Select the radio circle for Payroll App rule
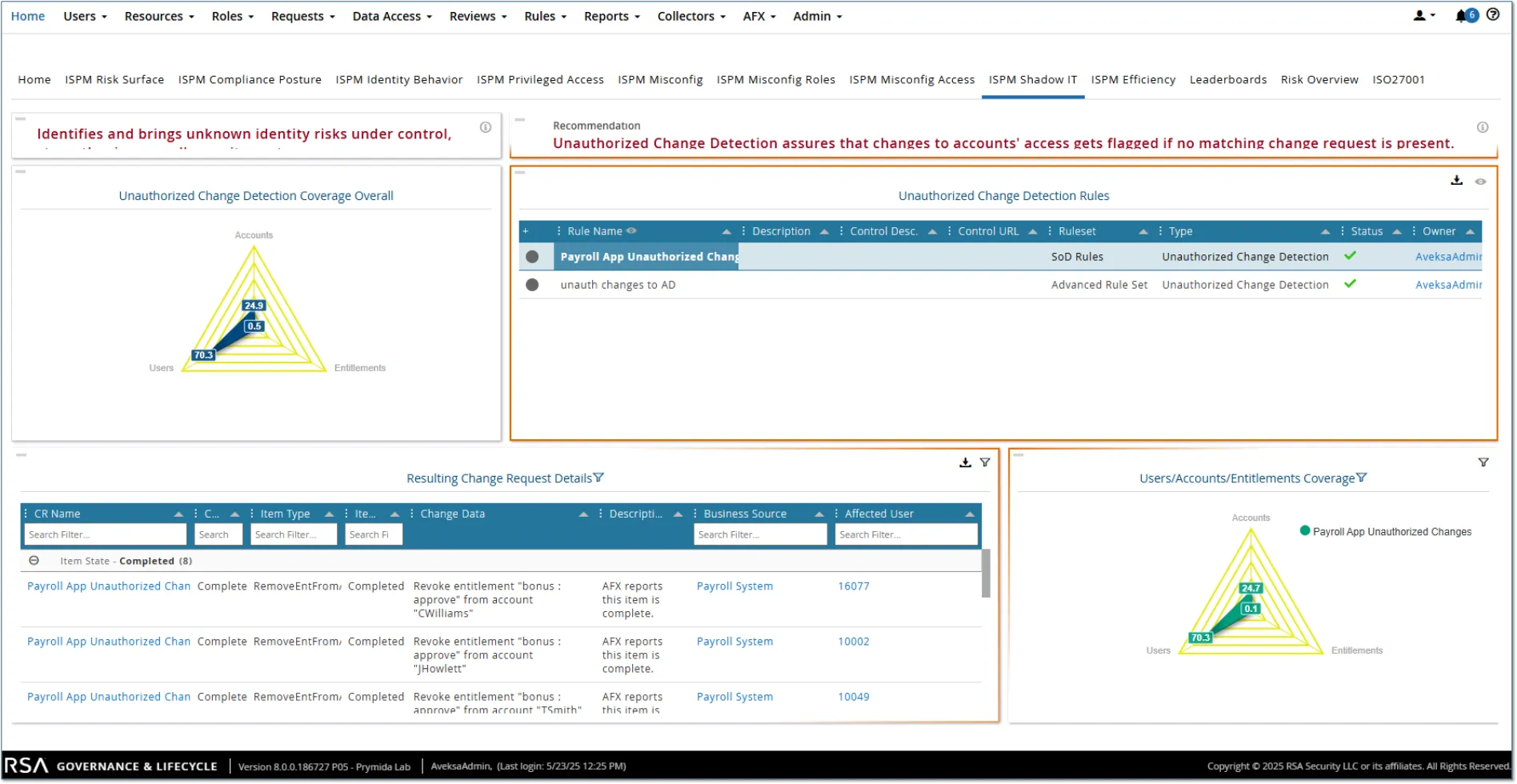Image resolution: width=1517 pixels, height=784 pixels. tap(532, 257)
